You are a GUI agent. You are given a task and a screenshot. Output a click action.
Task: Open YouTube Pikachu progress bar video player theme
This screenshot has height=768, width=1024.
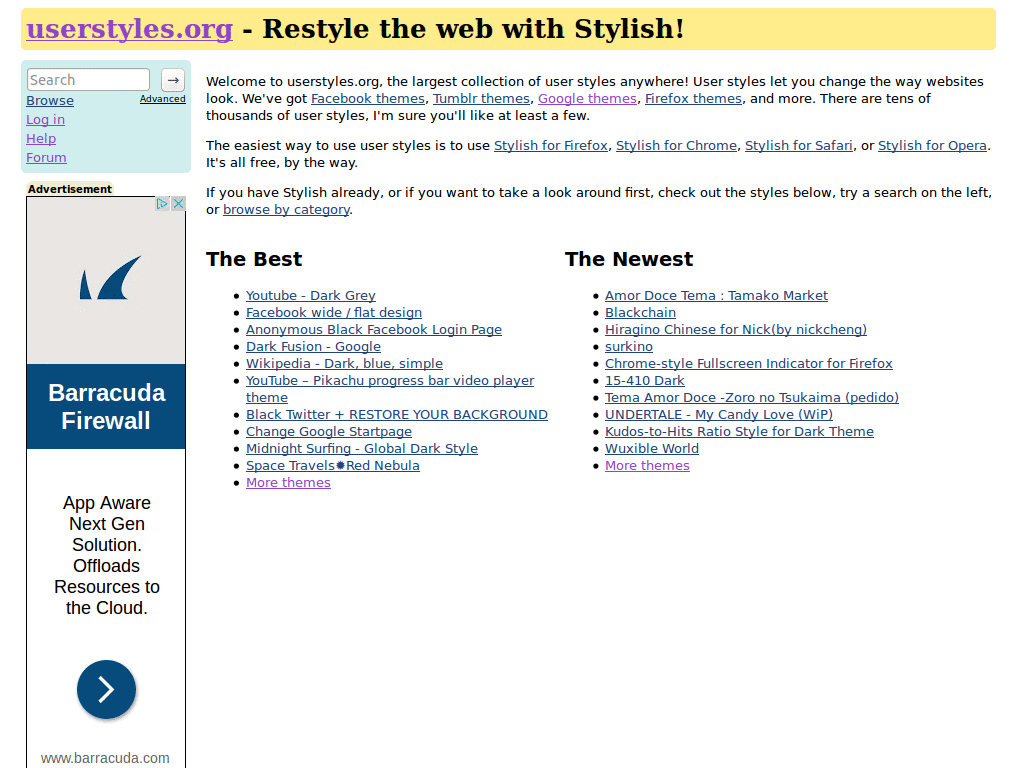coord(390,381)
